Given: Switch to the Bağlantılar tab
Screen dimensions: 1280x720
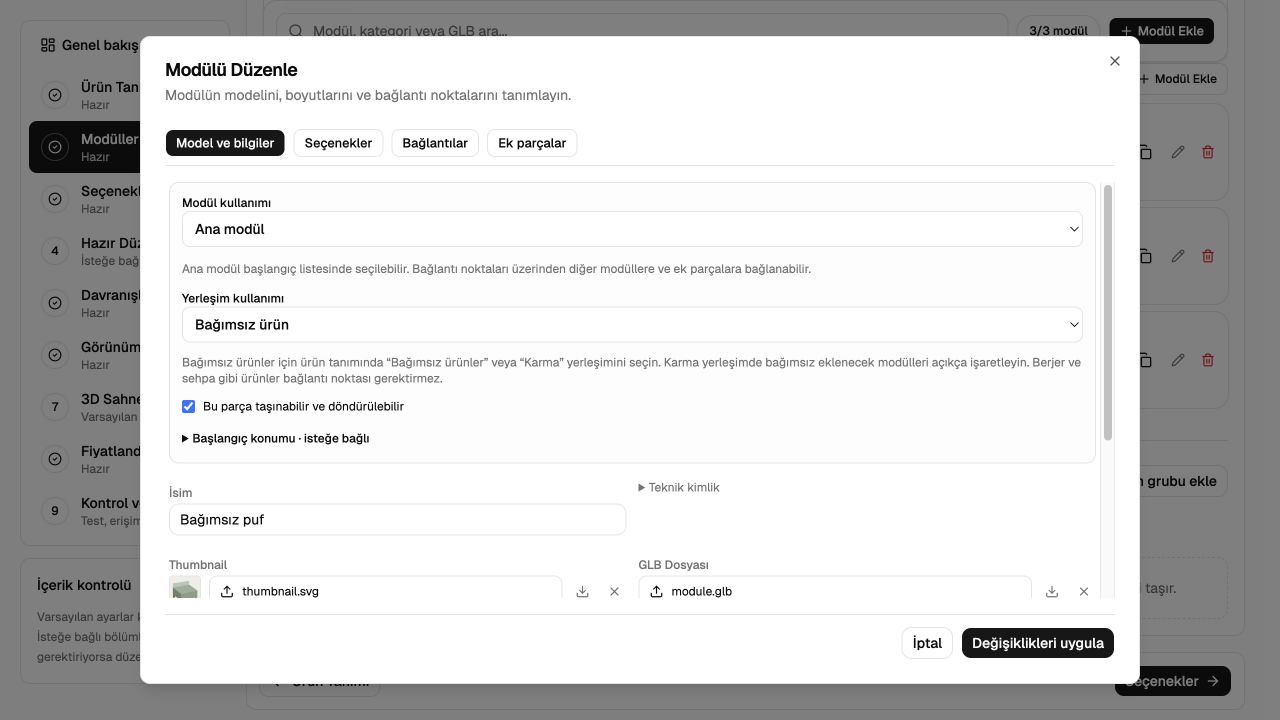Looking at the screenshot, I should [435, 143].
